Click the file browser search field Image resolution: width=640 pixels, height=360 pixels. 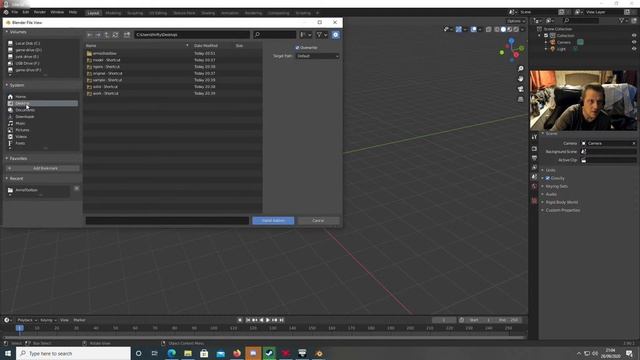tap(274, 35)
